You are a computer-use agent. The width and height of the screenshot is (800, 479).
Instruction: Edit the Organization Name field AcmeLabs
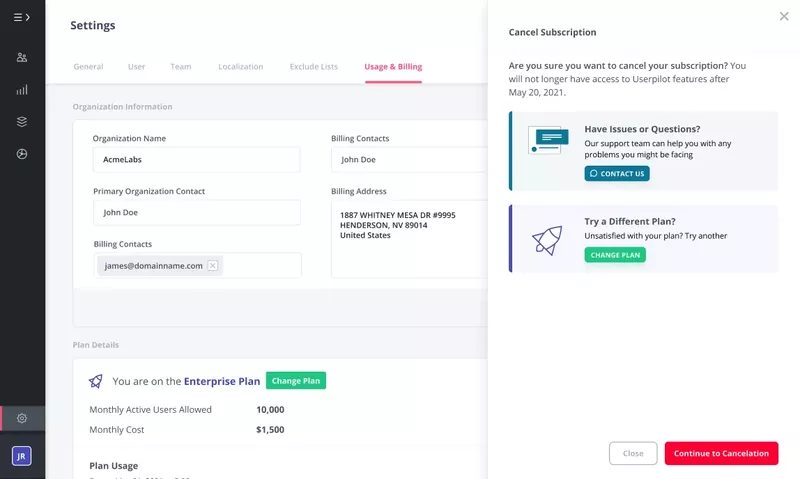(x=196, y=160)
